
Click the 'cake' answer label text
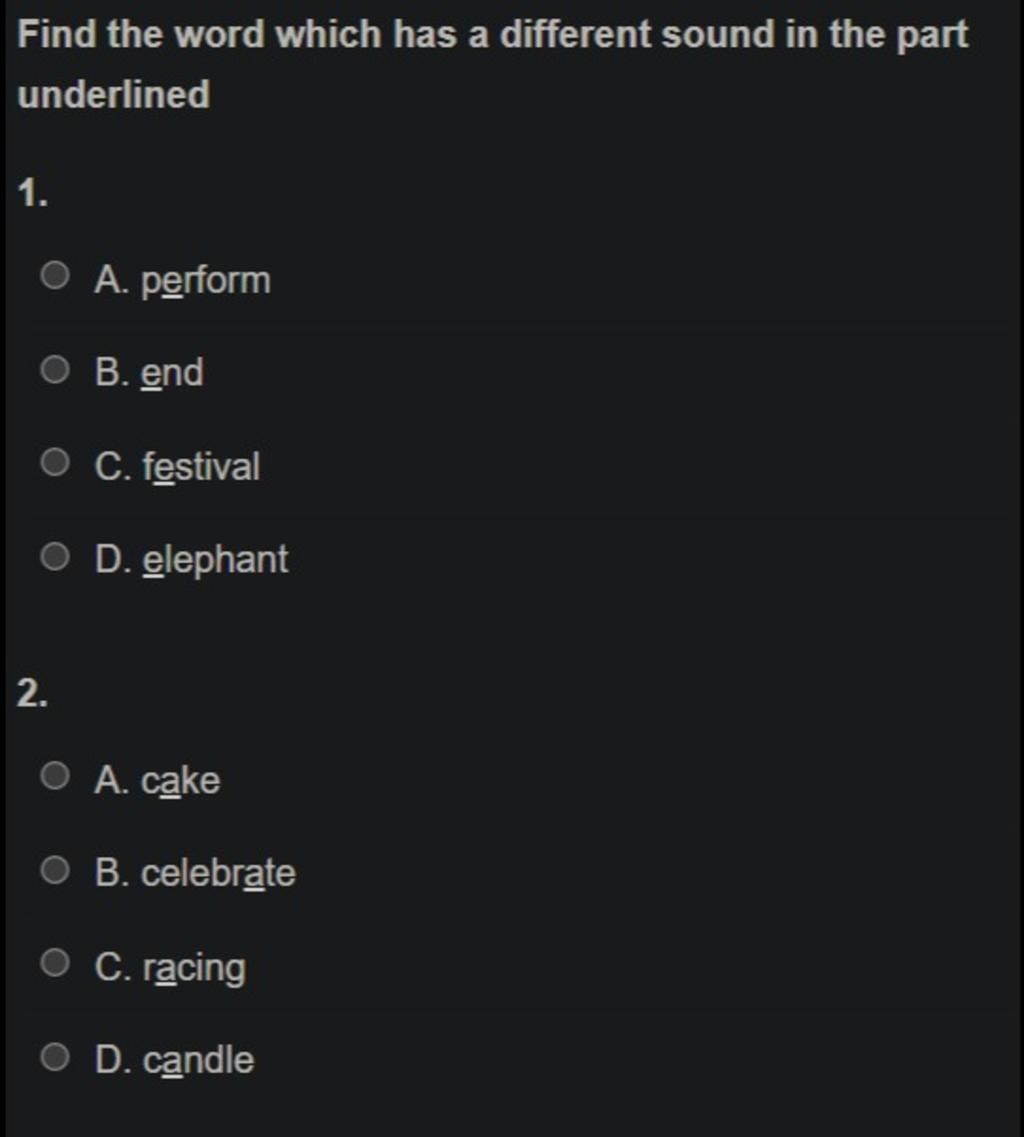coord(181,781)
